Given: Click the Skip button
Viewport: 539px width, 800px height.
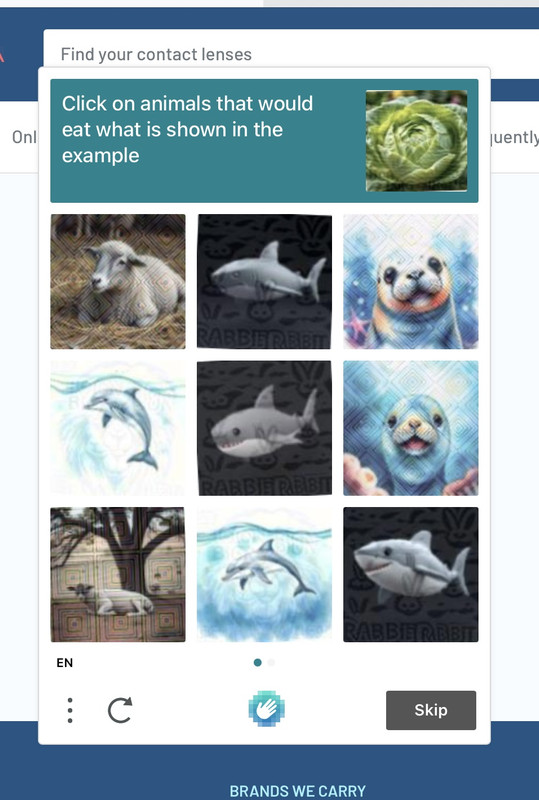Looking at the screenshot, I should click(431, 710).
